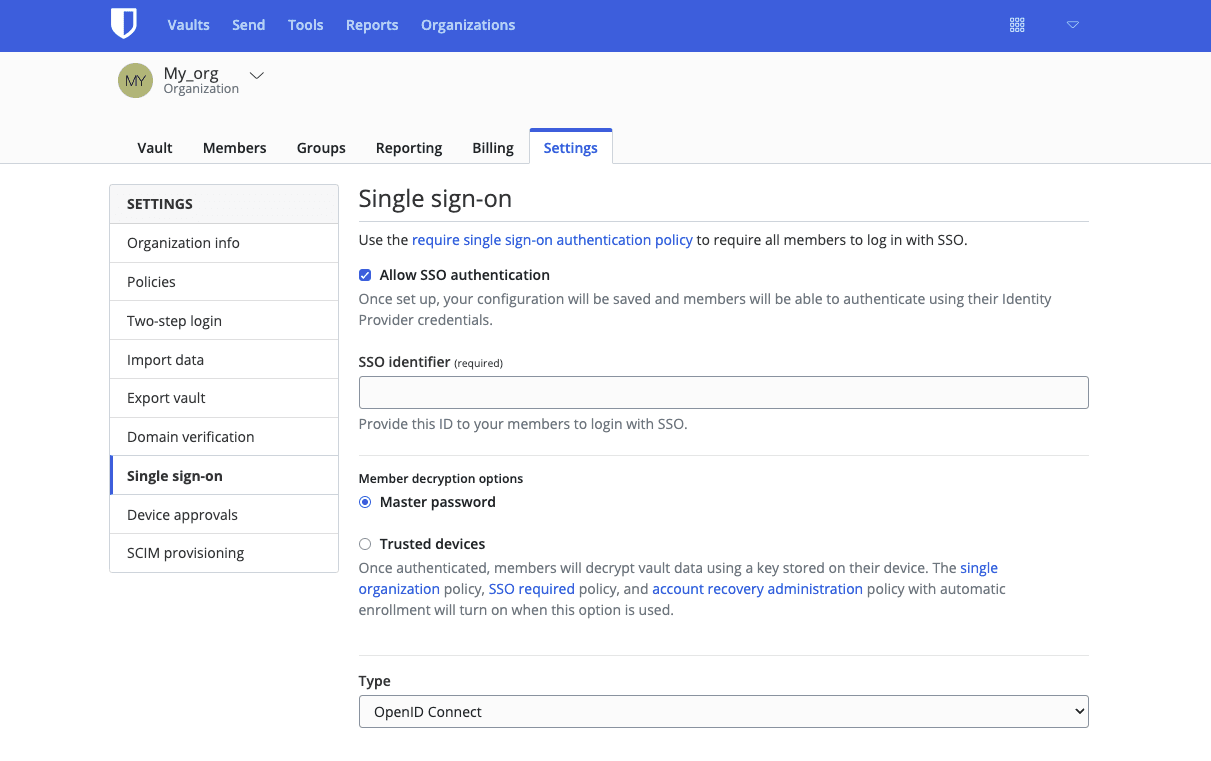The height and width of the screenshot is (761, 1211).
Task: Open the account recovery administration policy link
Action: pyautogui.click(x=757, y=588)
